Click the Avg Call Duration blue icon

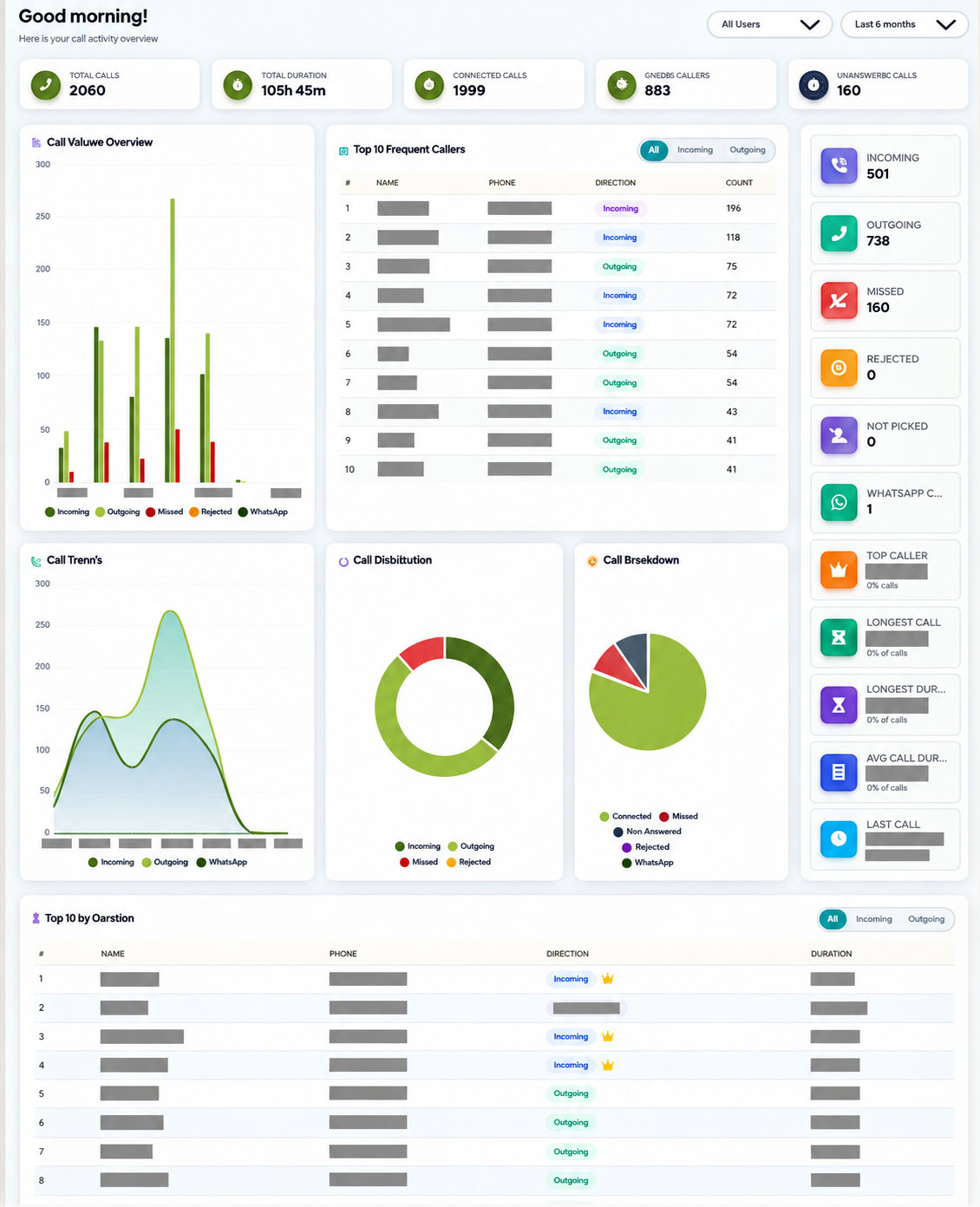coord(839,772)
